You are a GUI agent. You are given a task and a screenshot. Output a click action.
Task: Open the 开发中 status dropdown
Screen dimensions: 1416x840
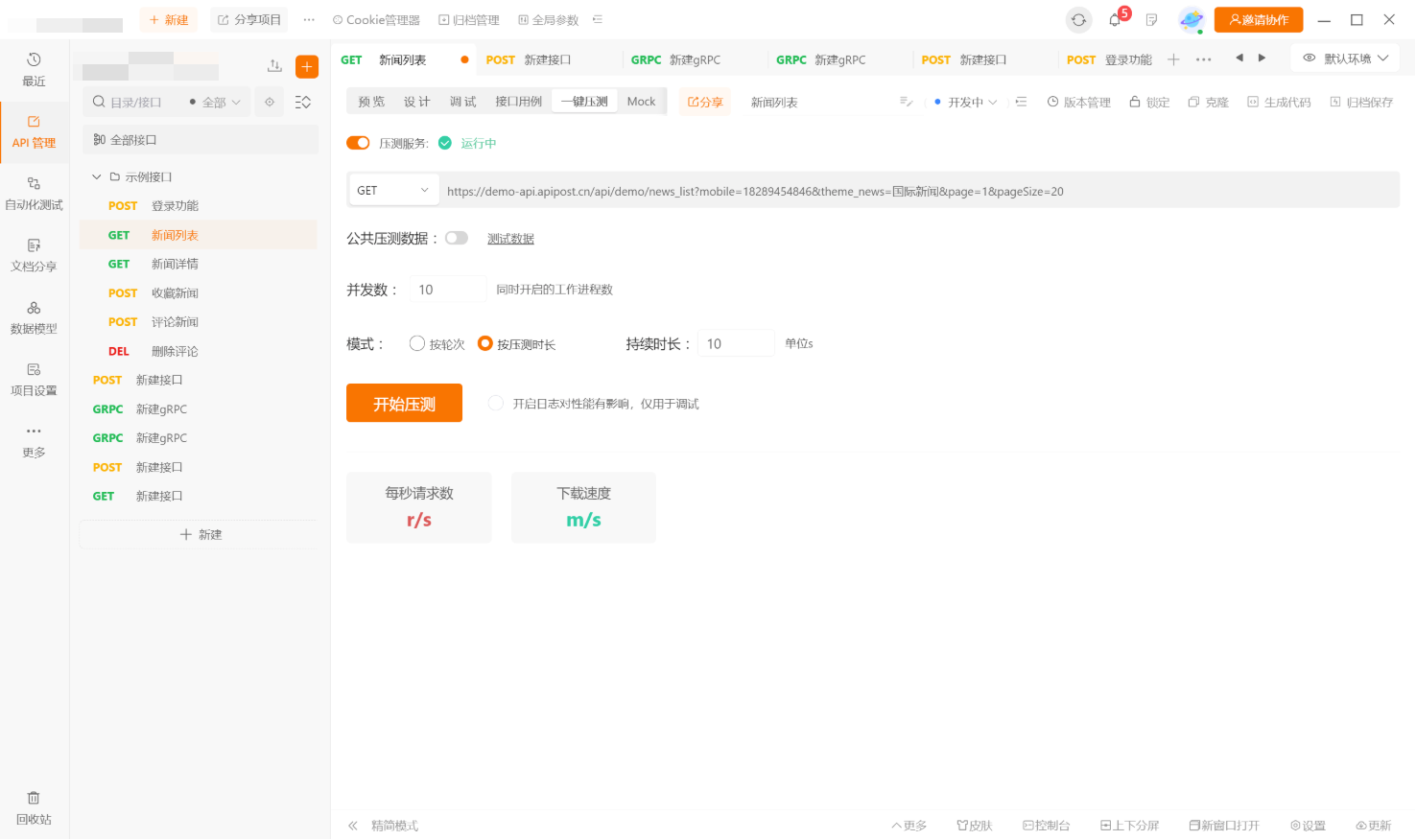pos(966,102)
